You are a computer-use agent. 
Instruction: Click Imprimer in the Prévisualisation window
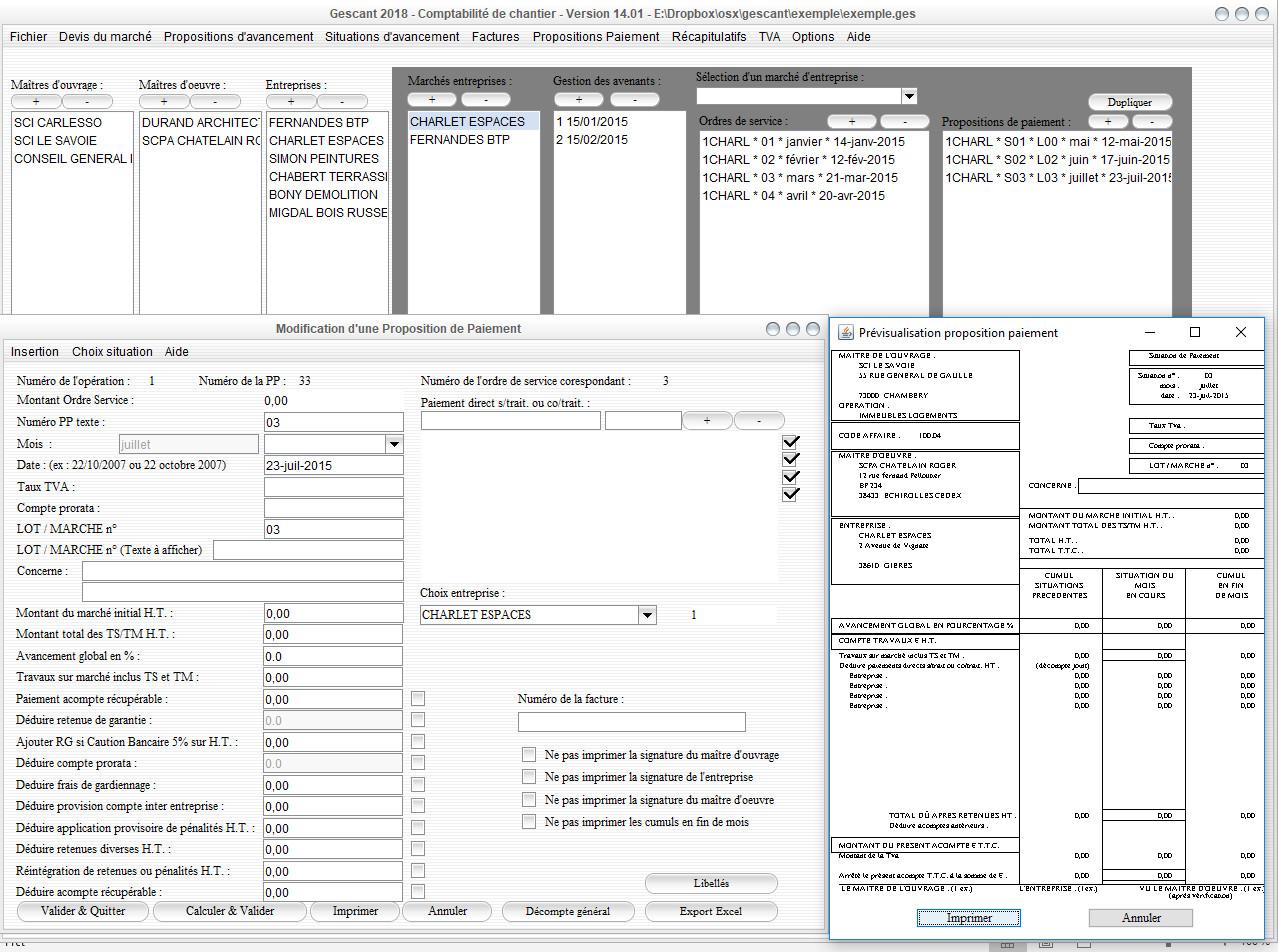[x=969, y=917]
